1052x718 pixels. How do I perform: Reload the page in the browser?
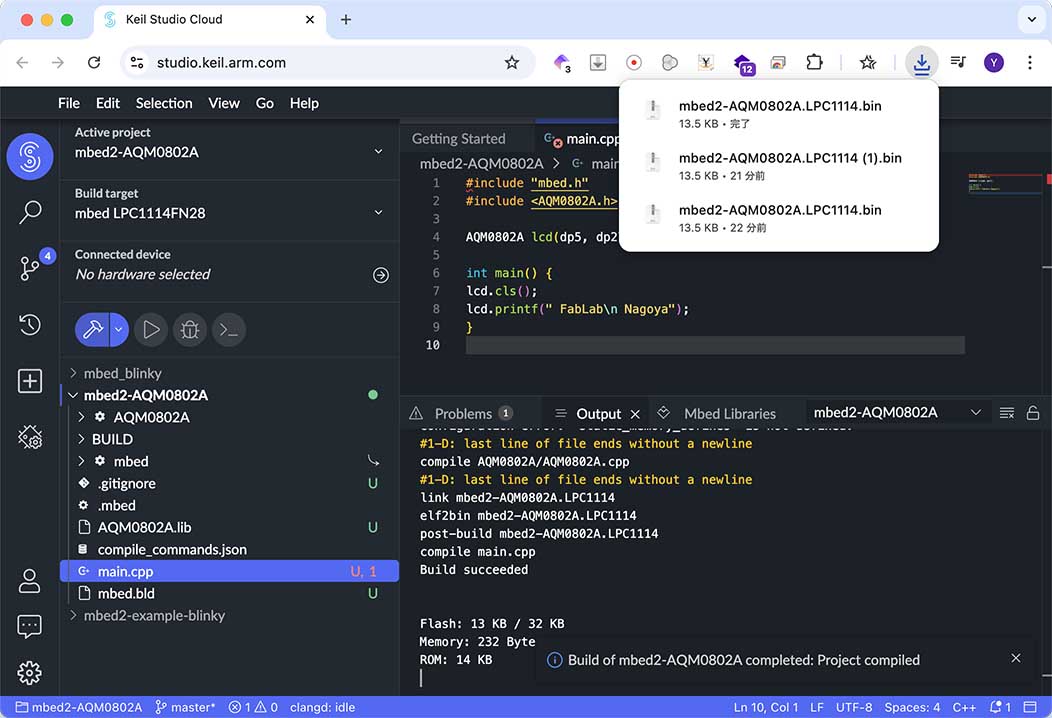pos(94,62)
